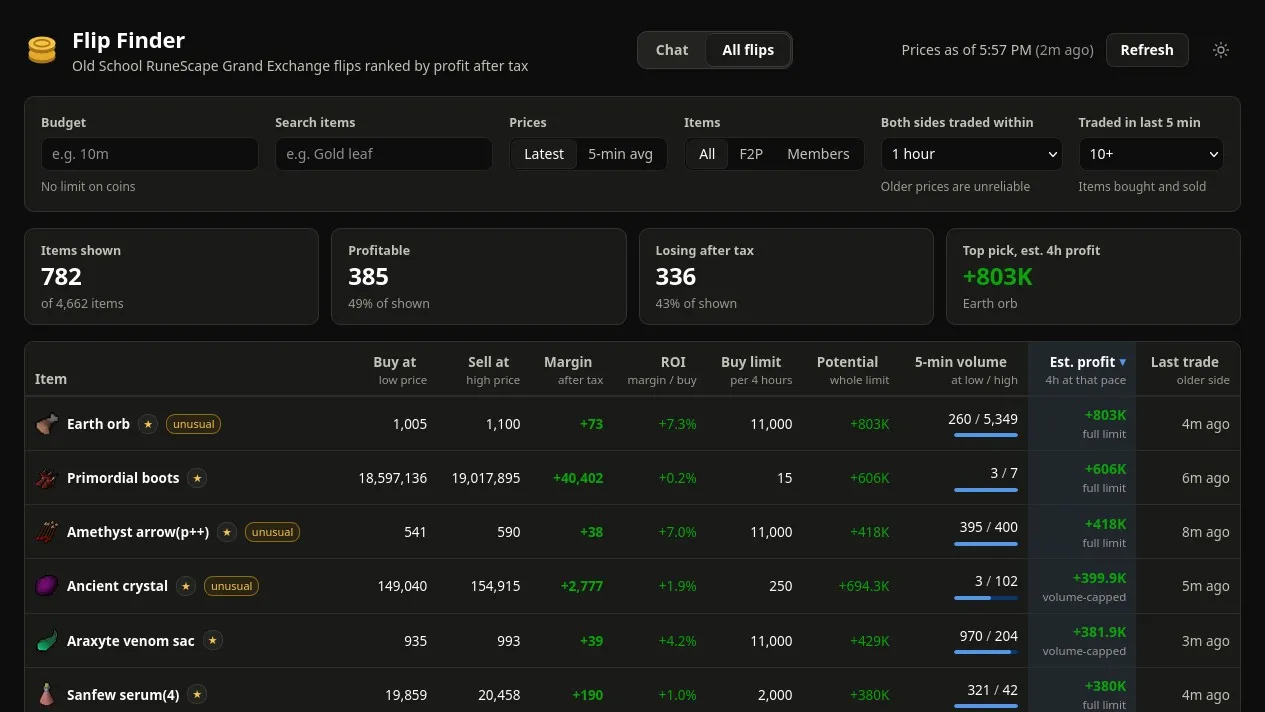Click the Refresh button
Screen dimensions: 1265x712
[x=1147, y=50]
